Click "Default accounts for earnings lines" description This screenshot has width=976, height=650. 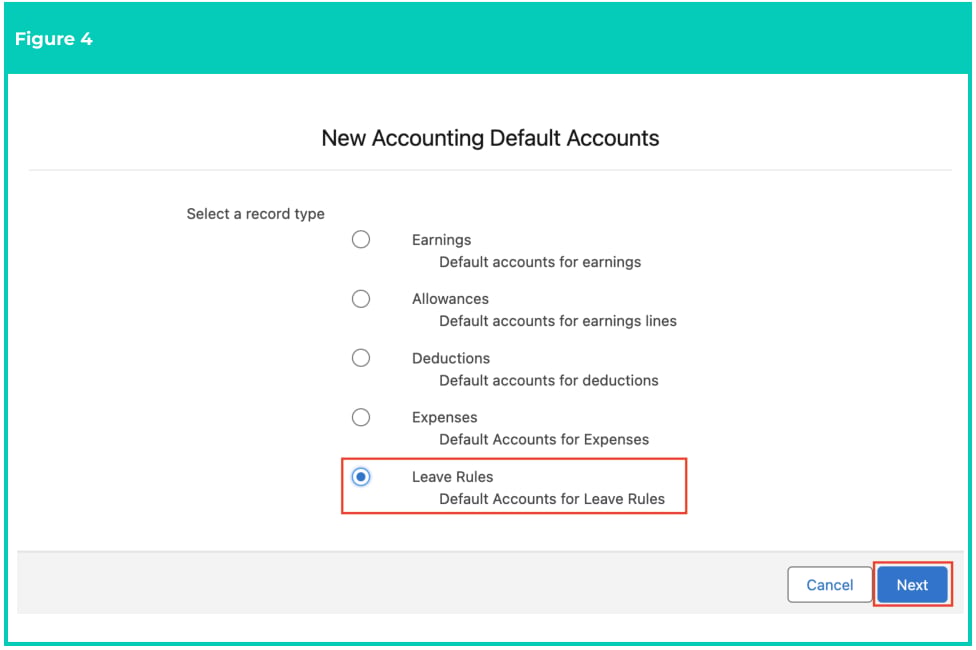click(x=558, y=321)
